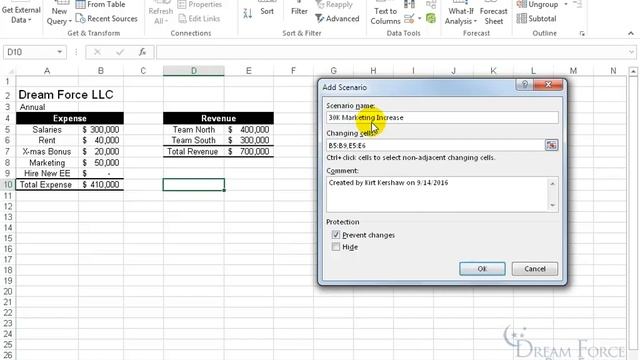Open connection Properties
The height and width of the screenshot is (360, 640).
click(200, 4)
